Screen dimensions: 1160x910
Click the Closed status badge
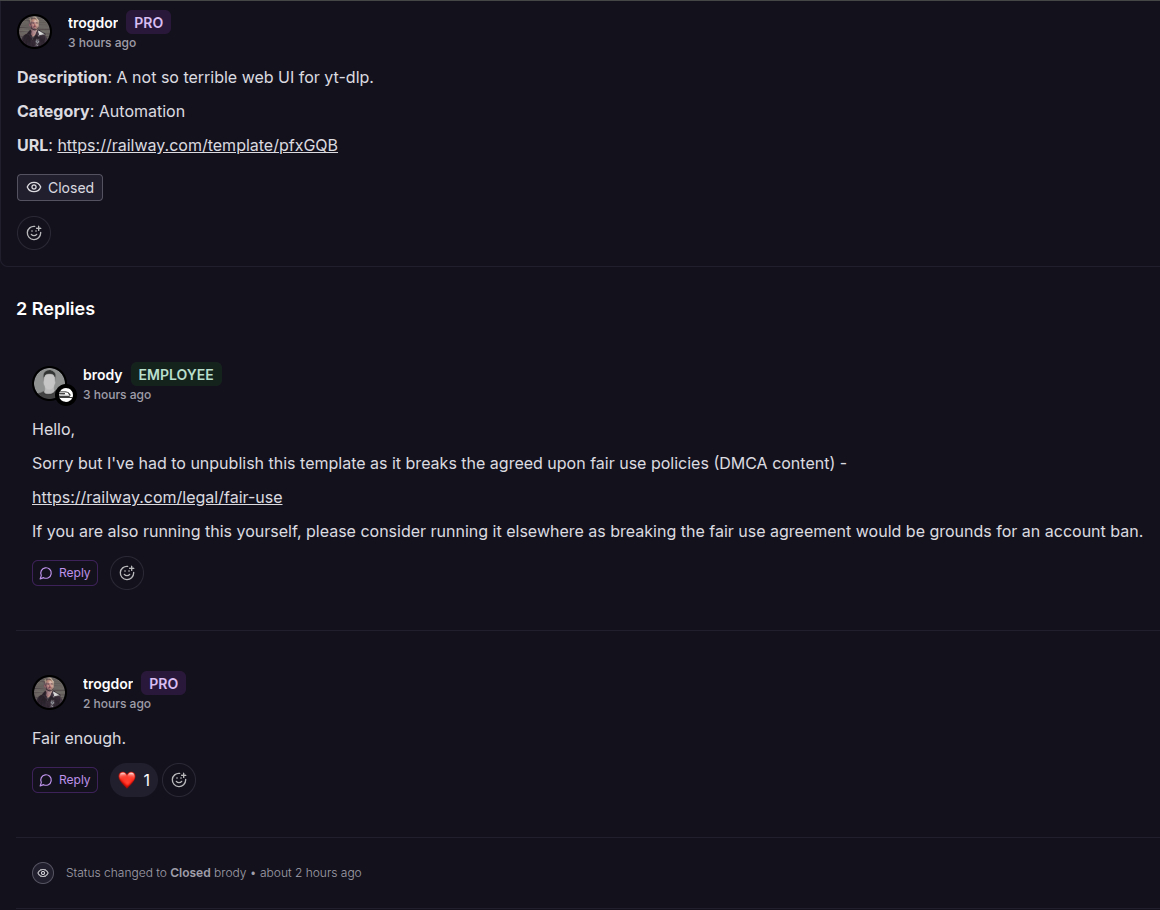pyautogui.click(x=60, y=187)
